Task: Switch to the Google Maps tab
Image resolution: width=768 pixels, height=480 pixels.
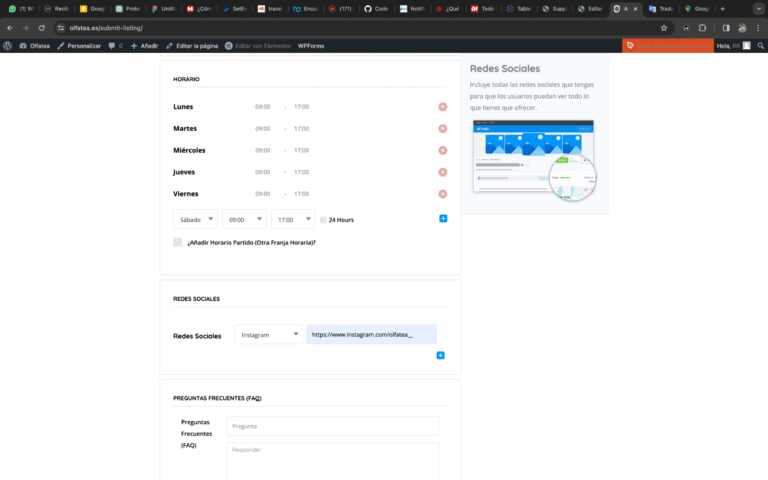Action: tap(697, 9)
